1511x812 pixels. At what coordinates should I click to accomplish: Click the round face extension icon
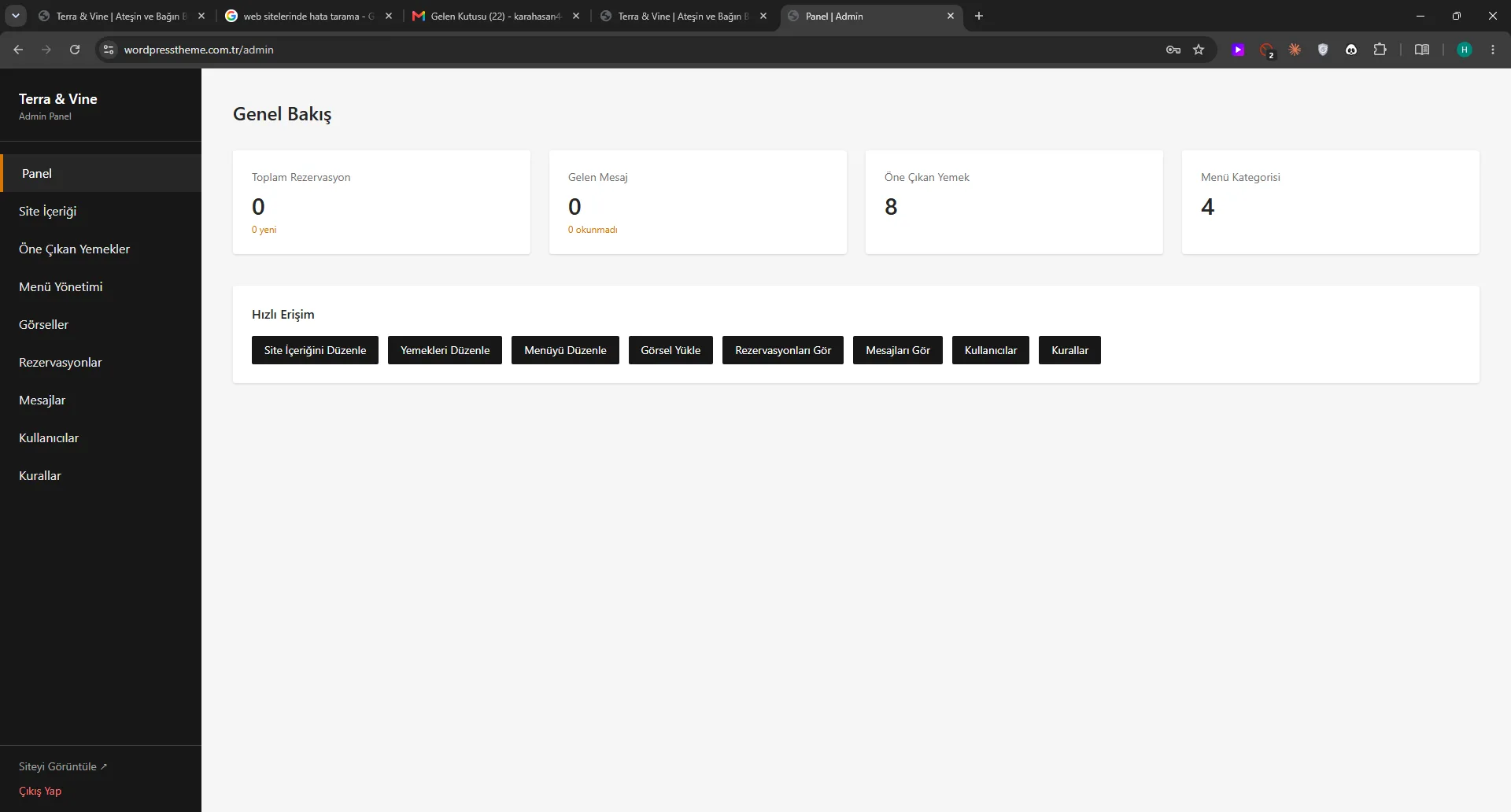pos(1351,50)
